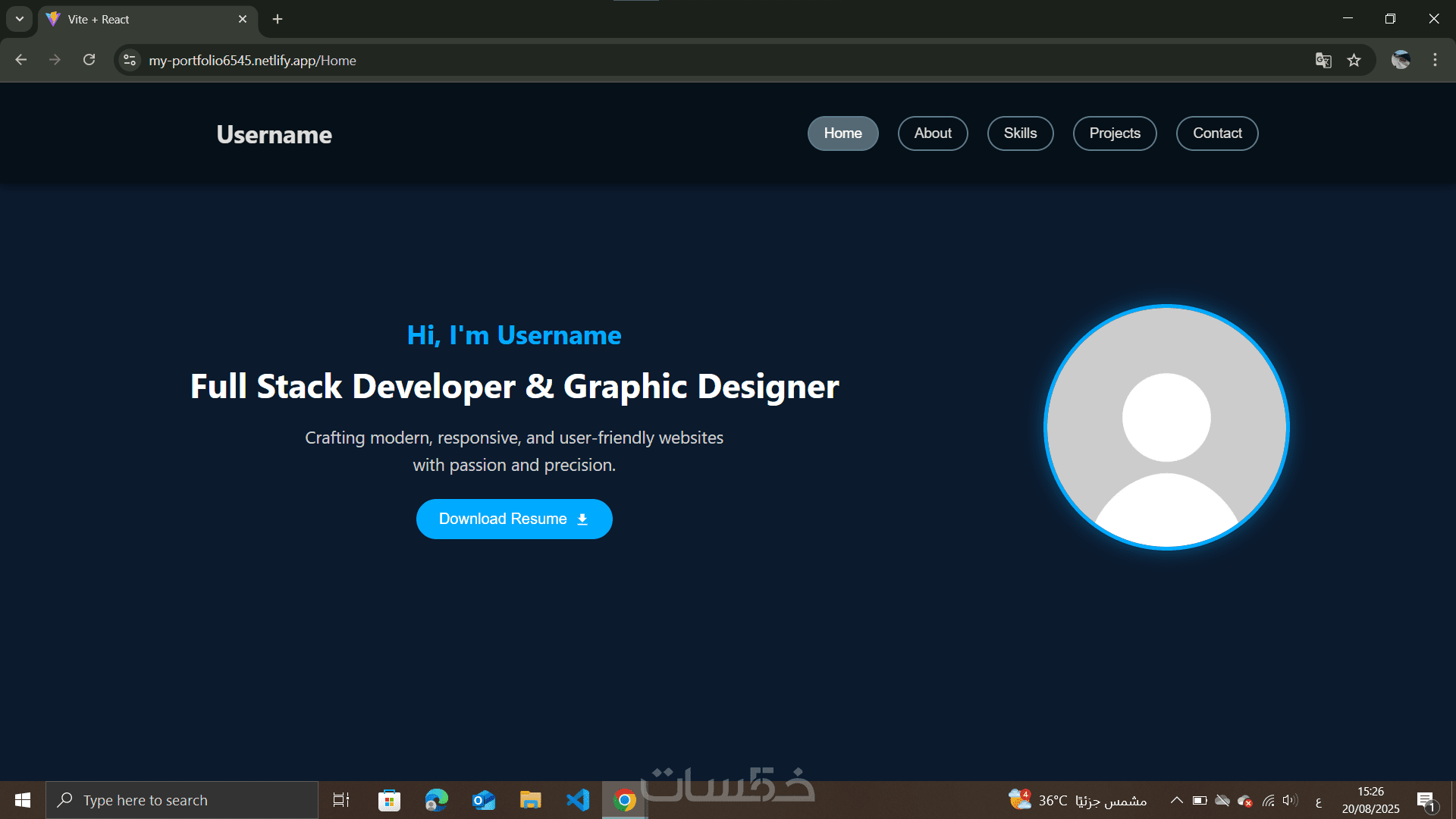Click the Windows taskbar search box
Image resolution: width=1456 pixels, height=819 pixels.
(x=182, y=800)
